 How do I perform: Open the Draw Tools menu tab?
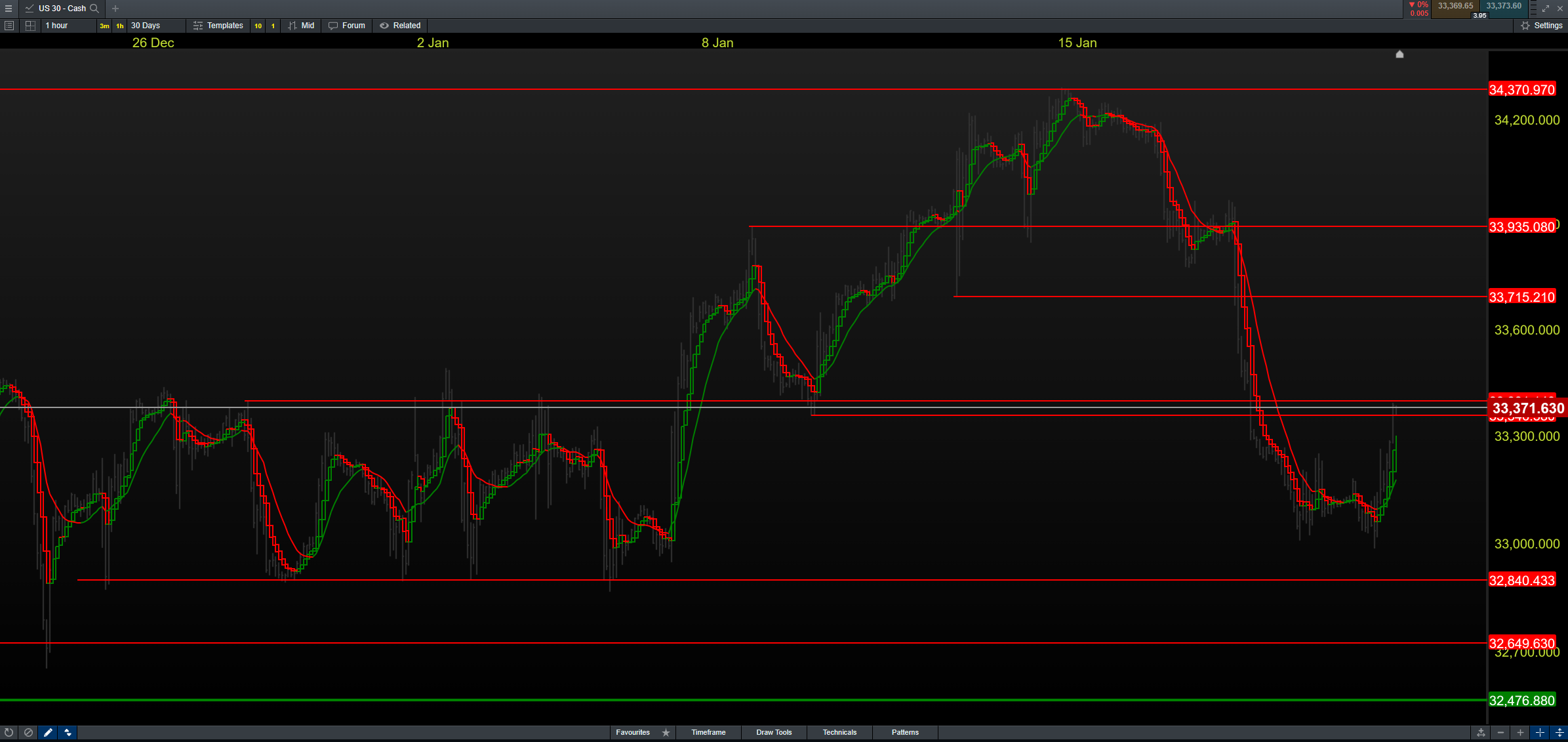pyautogui.click(x=774, y=732)
